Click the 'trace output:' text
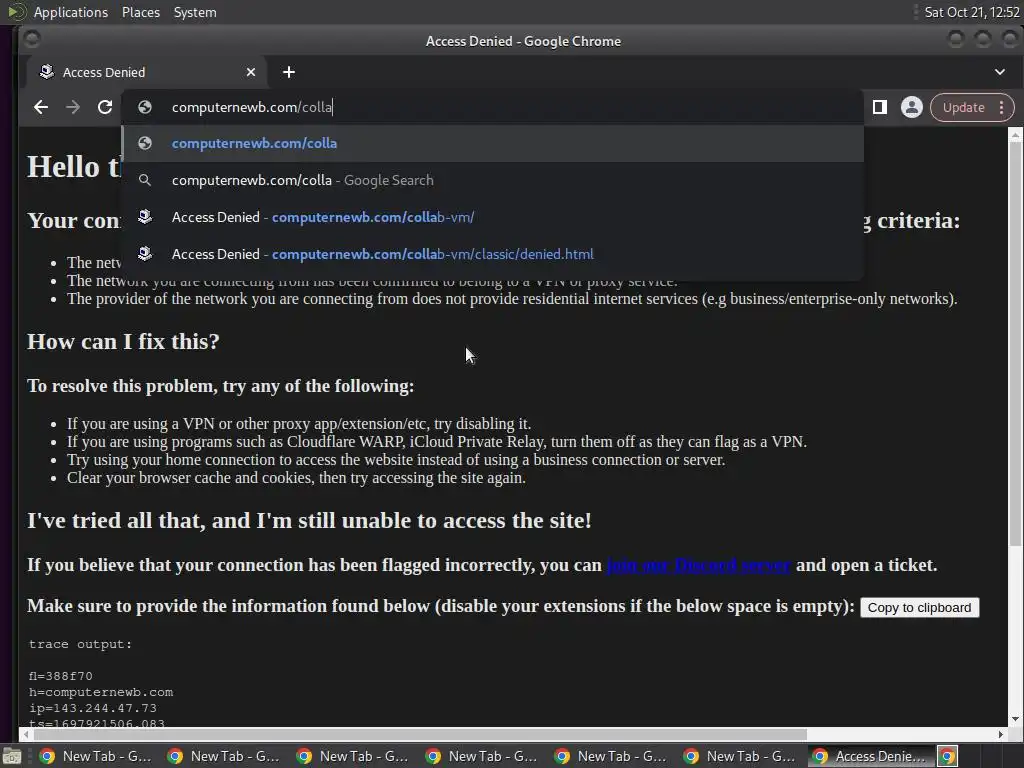This screenshot has width=1024, height=768. click(x=80, y=644)
